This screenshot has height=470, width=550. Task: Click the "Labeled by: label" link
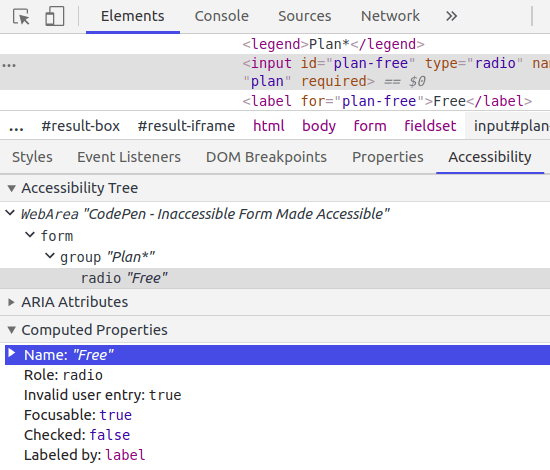click(x=125, y=455)
